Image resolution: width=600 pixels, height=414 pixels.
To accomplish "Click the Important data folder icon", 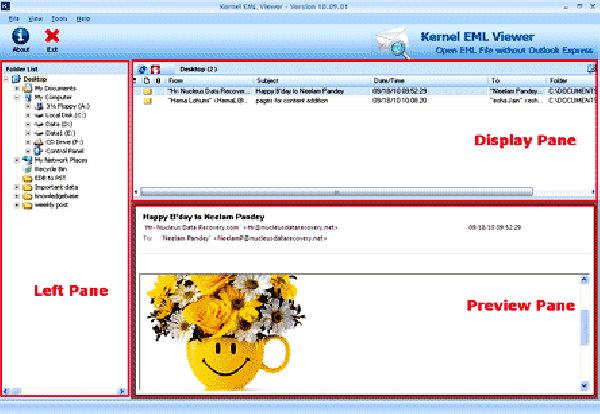I will coord(27,187).
